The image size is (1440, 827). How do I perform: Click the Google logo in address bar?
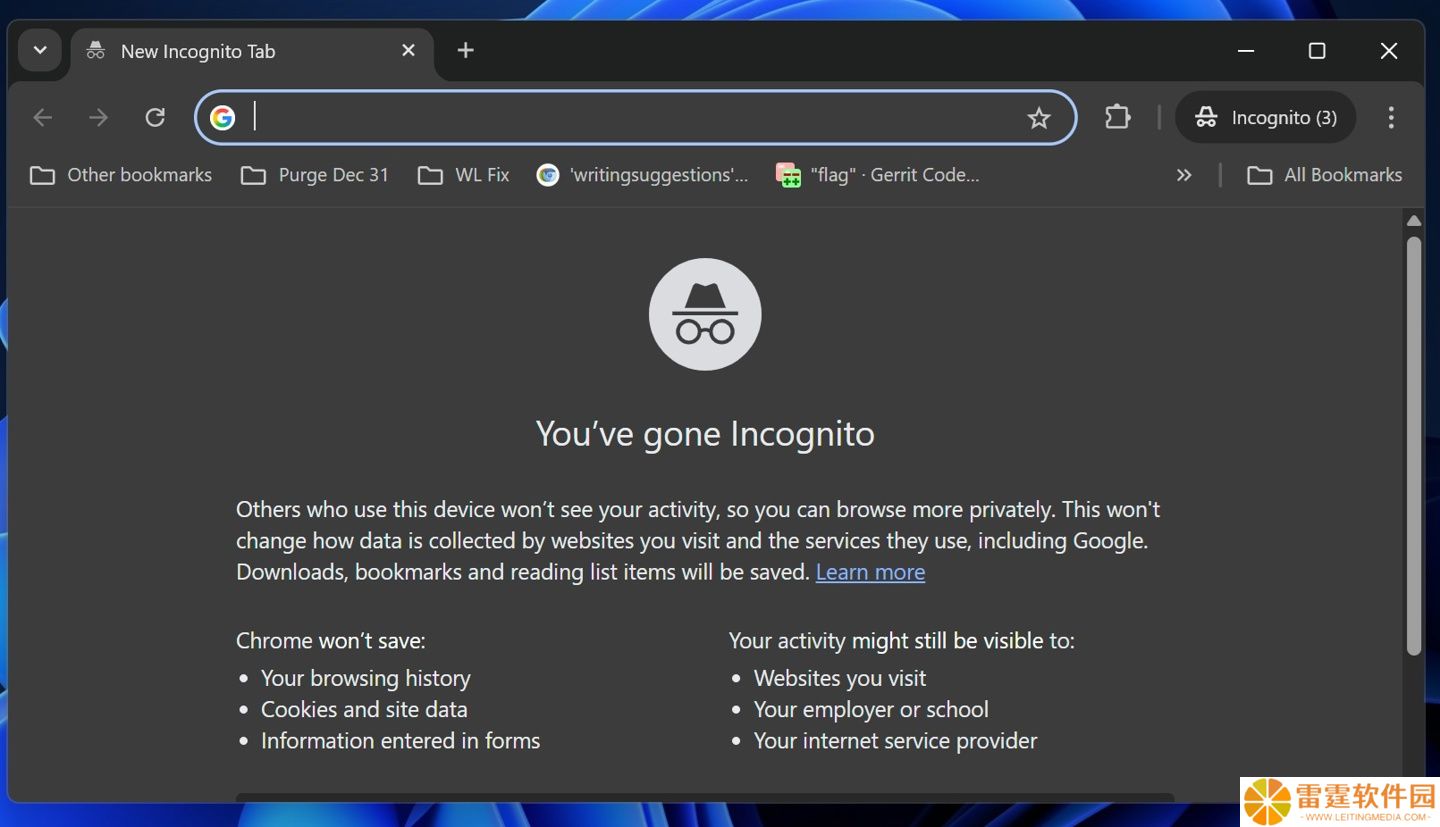222,118
